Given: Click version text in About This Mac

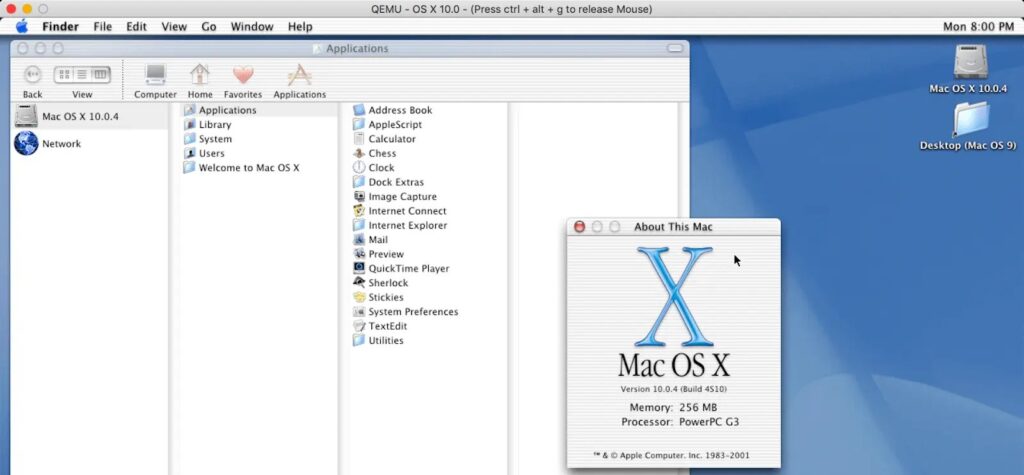Looking at the screenshot, I should click(x=673, y=389).
